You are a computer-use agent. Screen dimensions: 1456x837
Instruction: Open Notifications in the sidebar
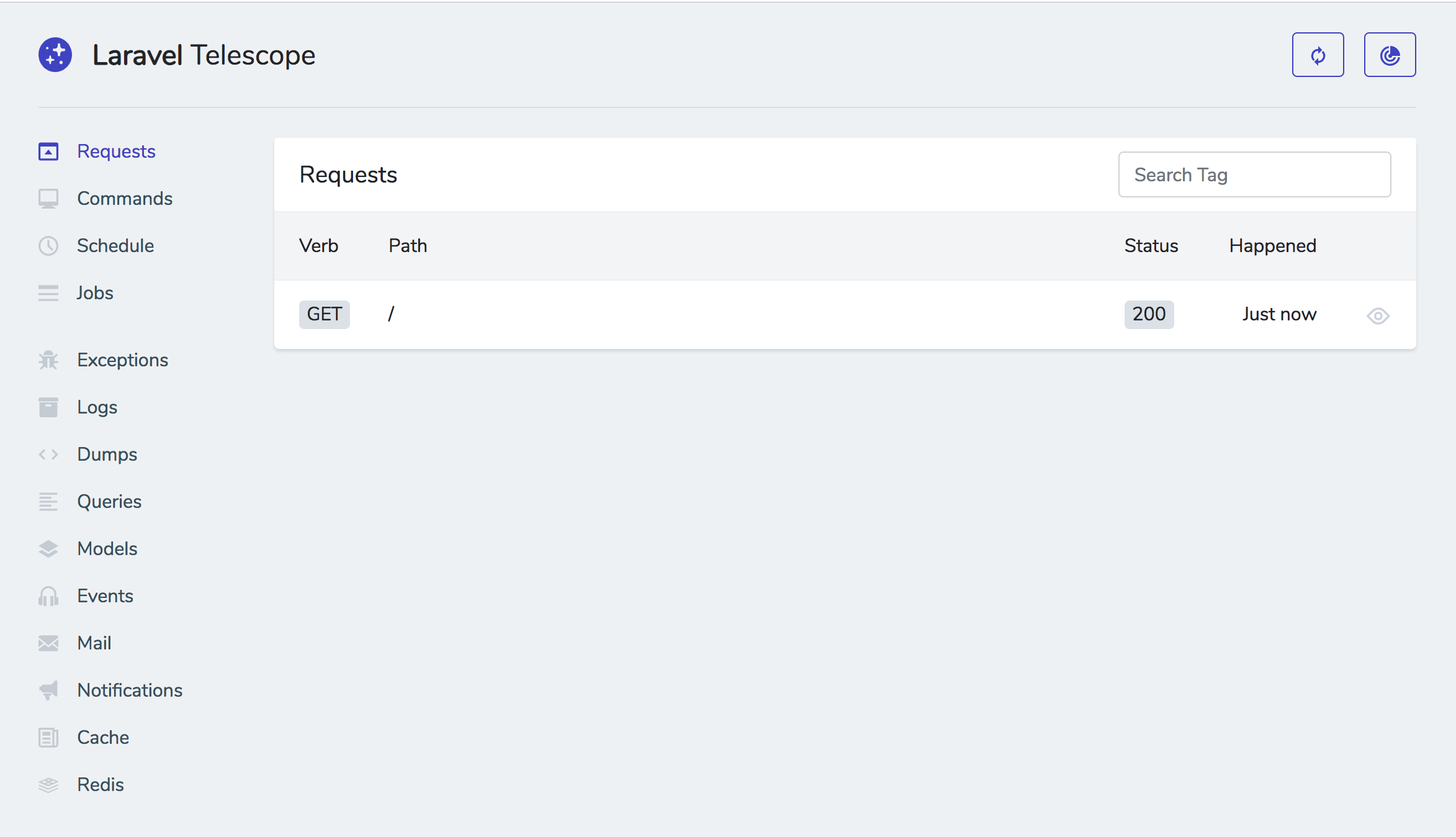coord(129,690)
